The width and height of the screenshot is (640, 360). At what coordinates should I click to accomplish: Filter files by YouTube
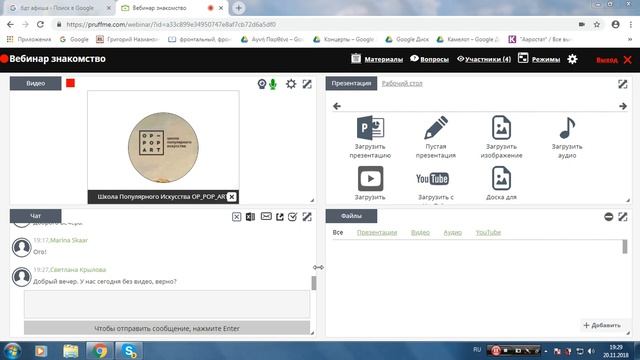[488, 232]
